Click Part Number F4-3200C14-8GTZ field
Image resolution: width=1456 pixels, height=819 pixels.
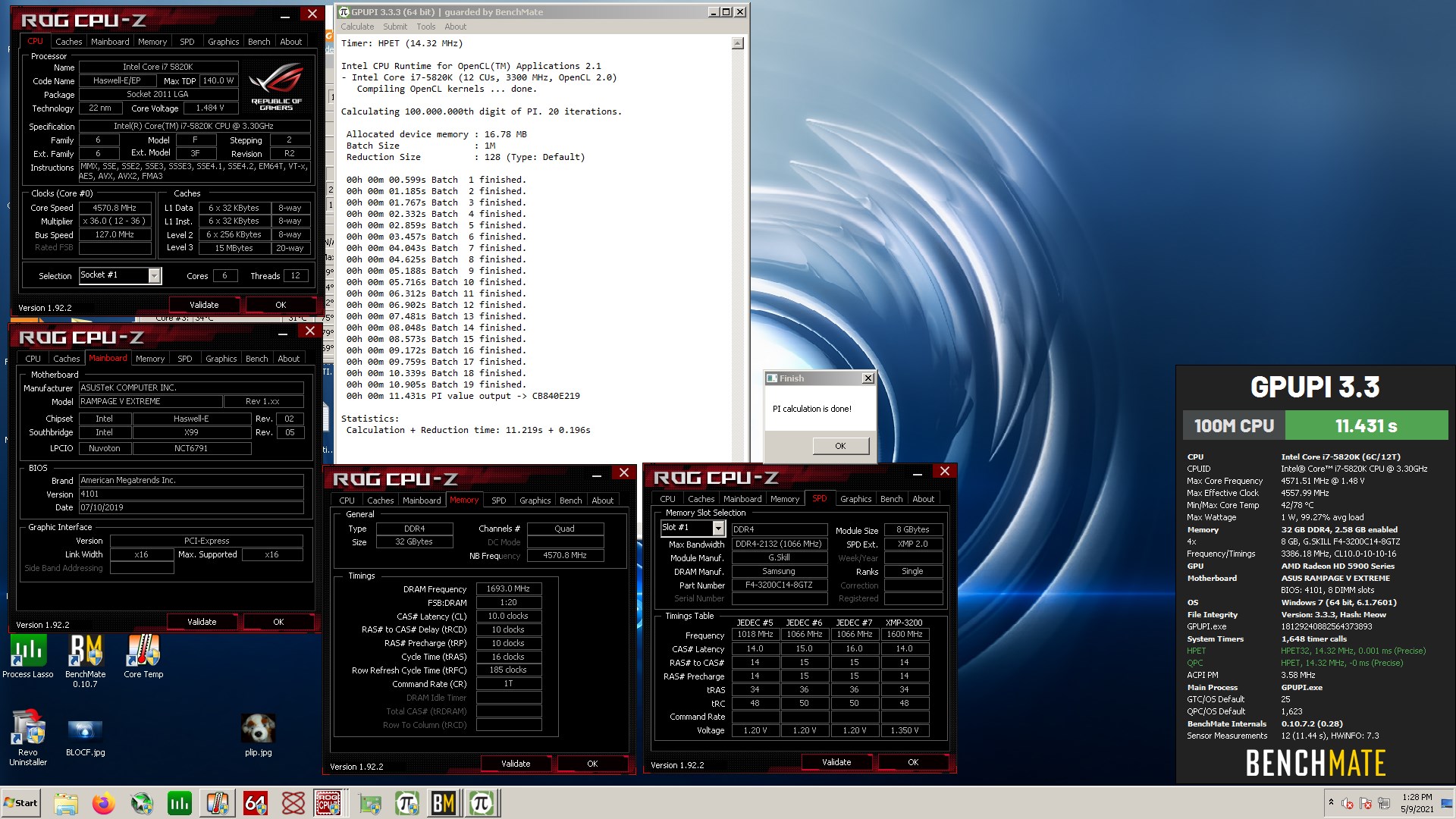tap(779, 585)
